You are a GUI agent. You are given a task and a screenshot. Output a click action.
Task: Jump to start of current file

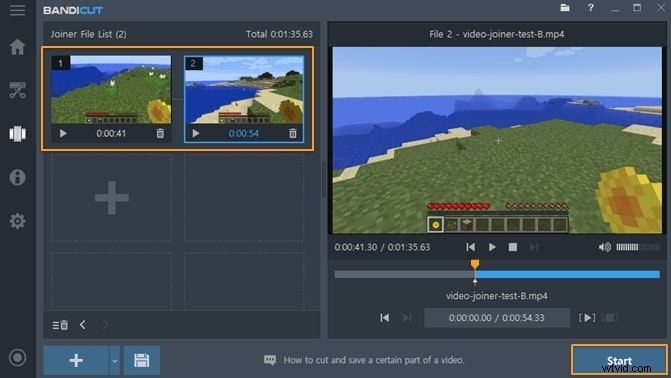385,318
